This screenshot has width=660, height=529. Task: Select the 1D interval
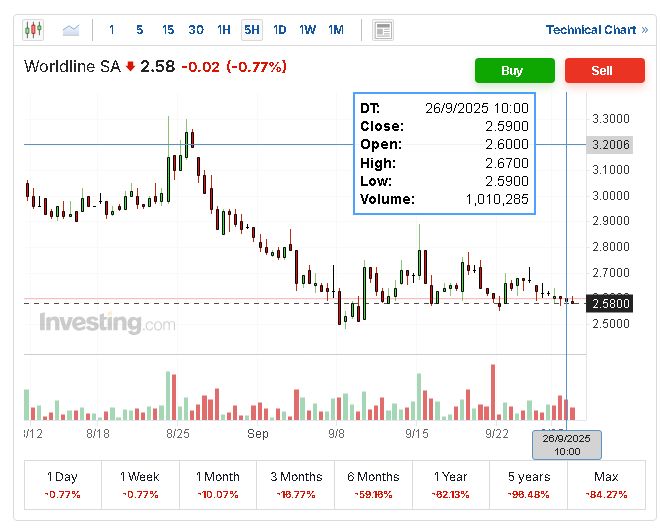(279, 30)
